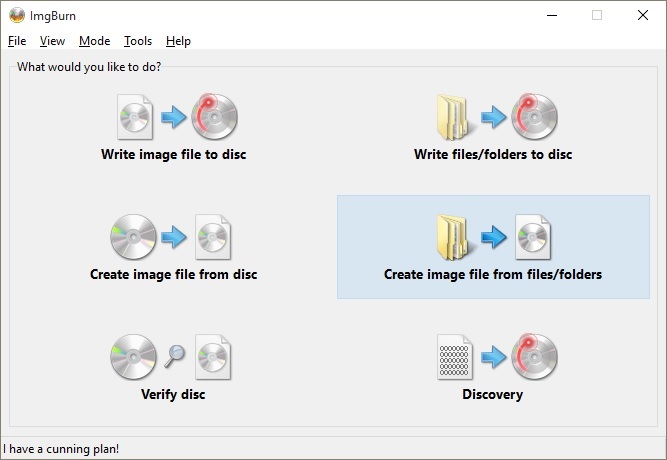
Task: Open the View menu
Action: (x=52, y=41)
